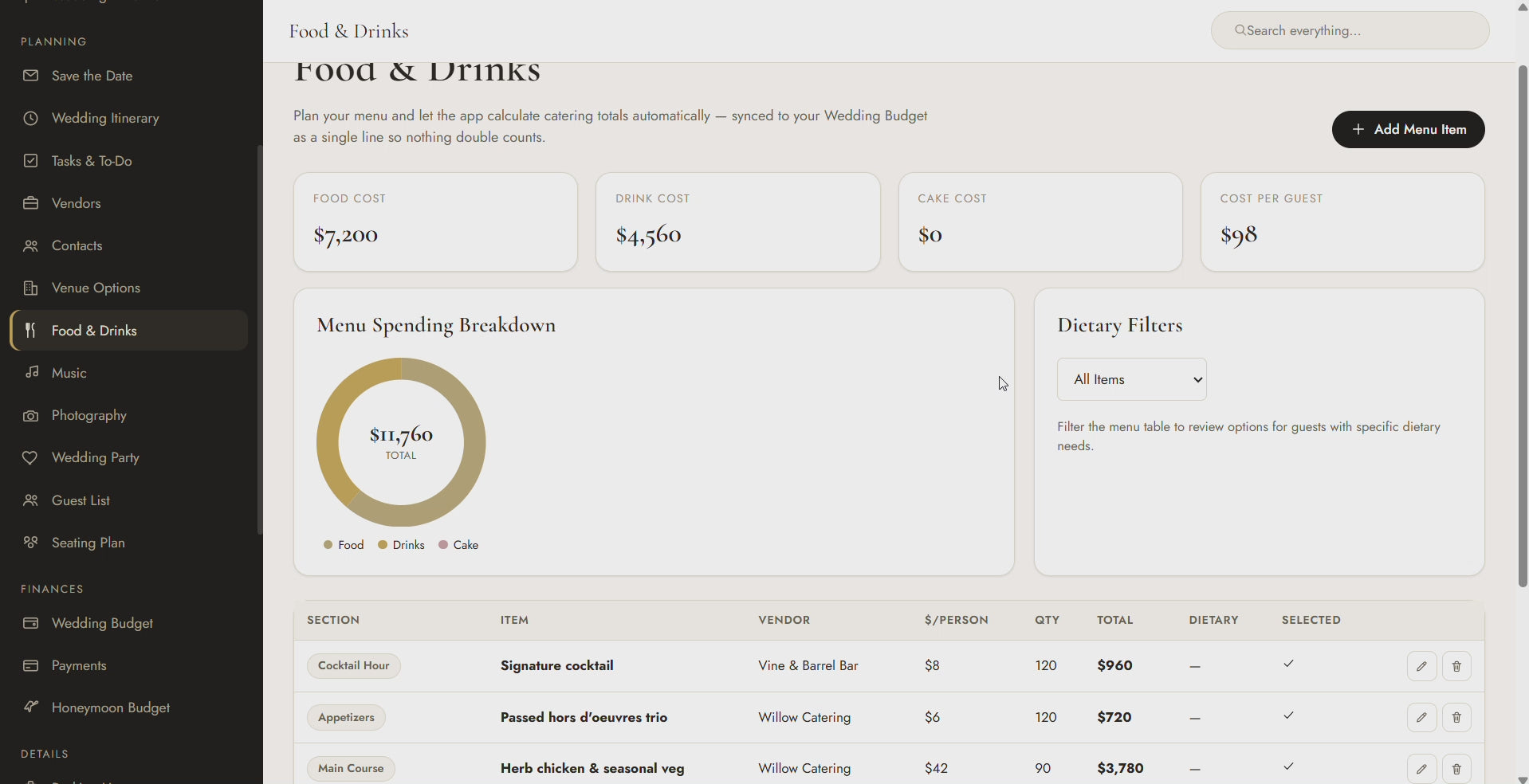Image resolution: width=1529 pixels, height=784 pixels.
Task: Click the Cake legend color dot
Action: (x=443, y=545)
